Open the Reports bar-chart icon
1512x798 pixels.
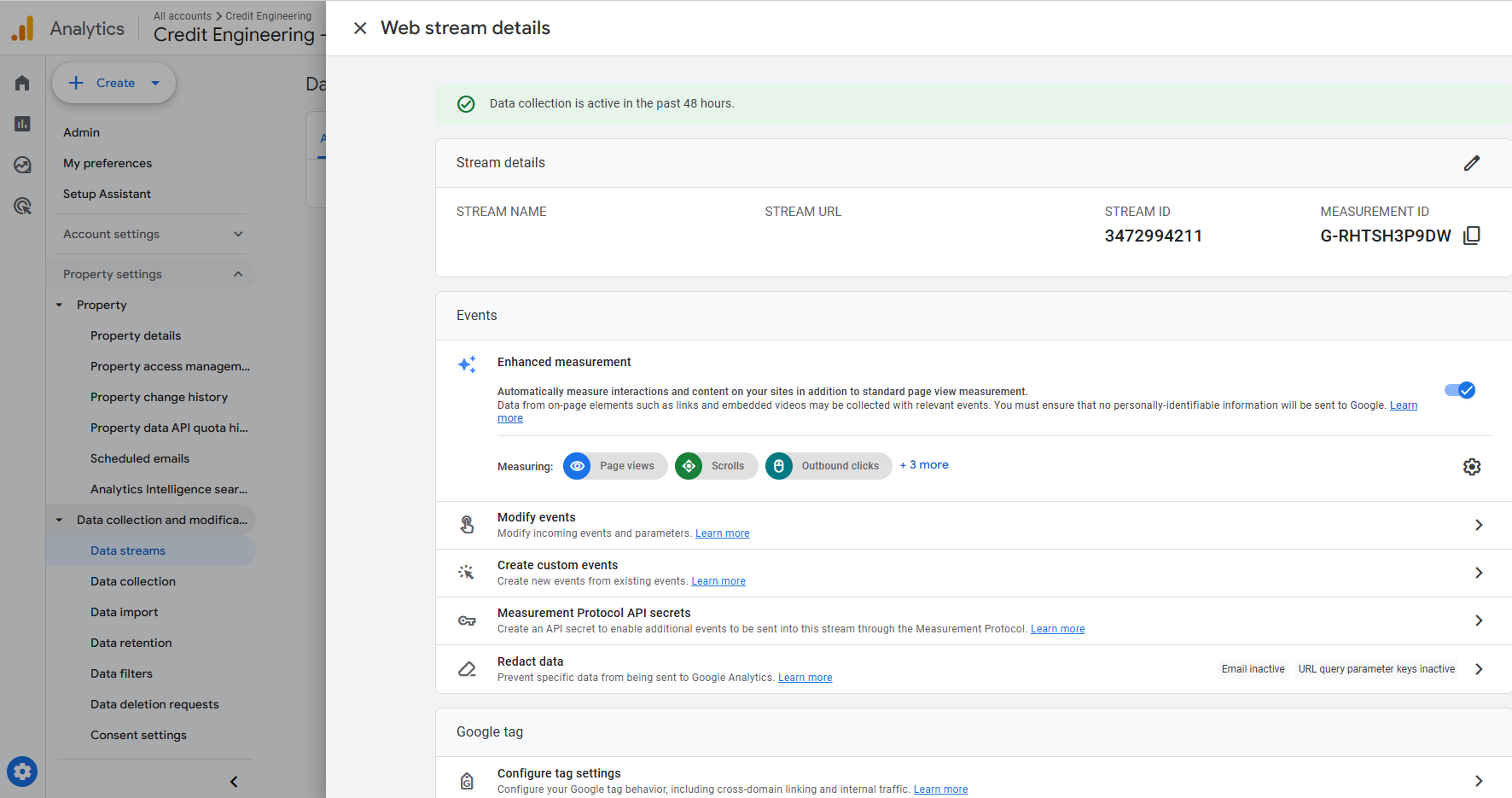pos(22,124)
